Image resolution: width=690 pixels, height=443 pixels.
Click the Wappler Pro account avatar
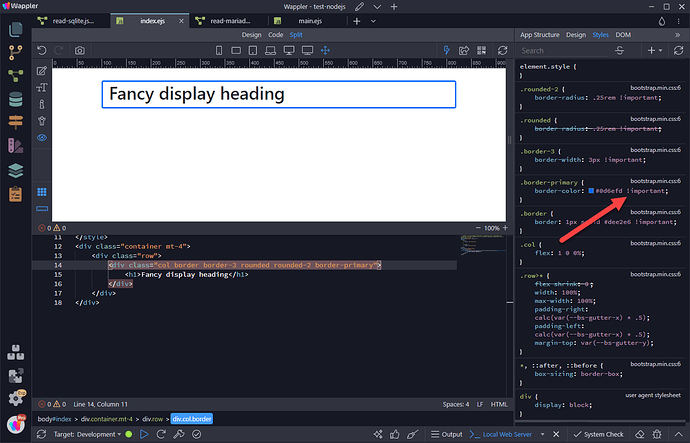pos(16,425)
